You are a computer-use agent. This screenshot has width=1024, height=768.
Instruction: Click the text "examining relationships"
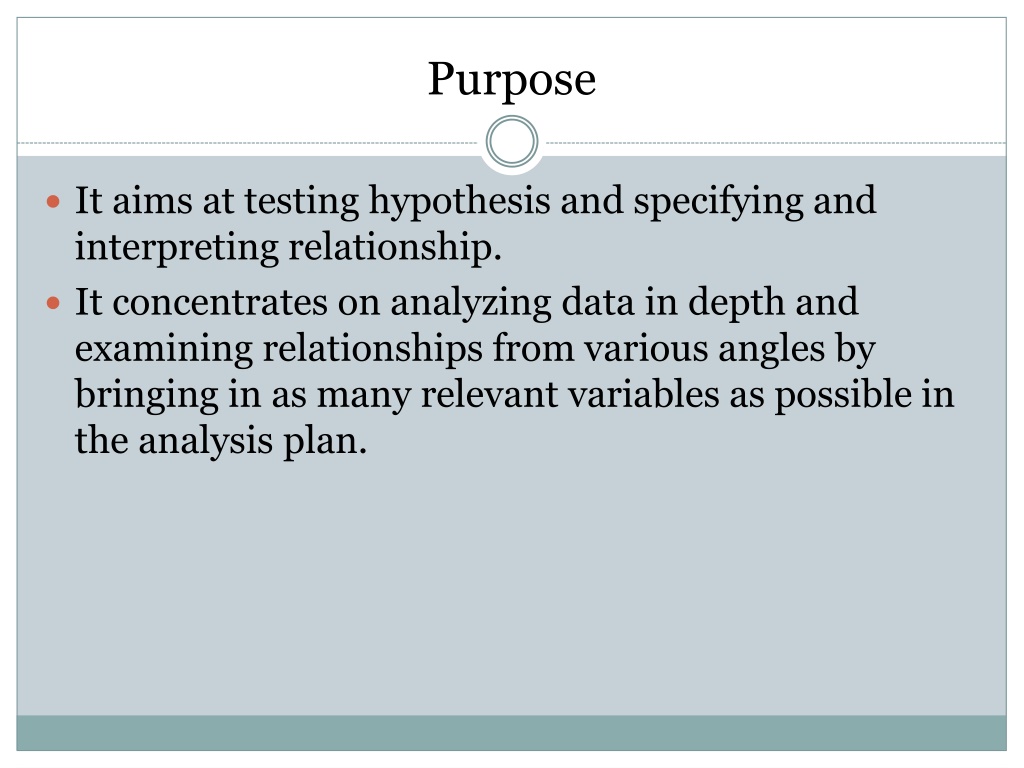(x=264, y=349)
